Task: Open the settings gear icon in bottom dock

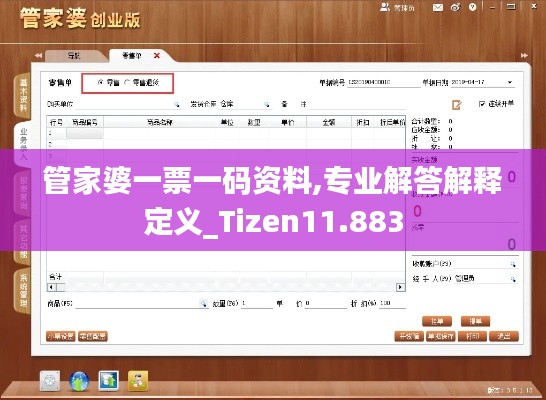Action: pyautogui.click(x=50, y=381)
